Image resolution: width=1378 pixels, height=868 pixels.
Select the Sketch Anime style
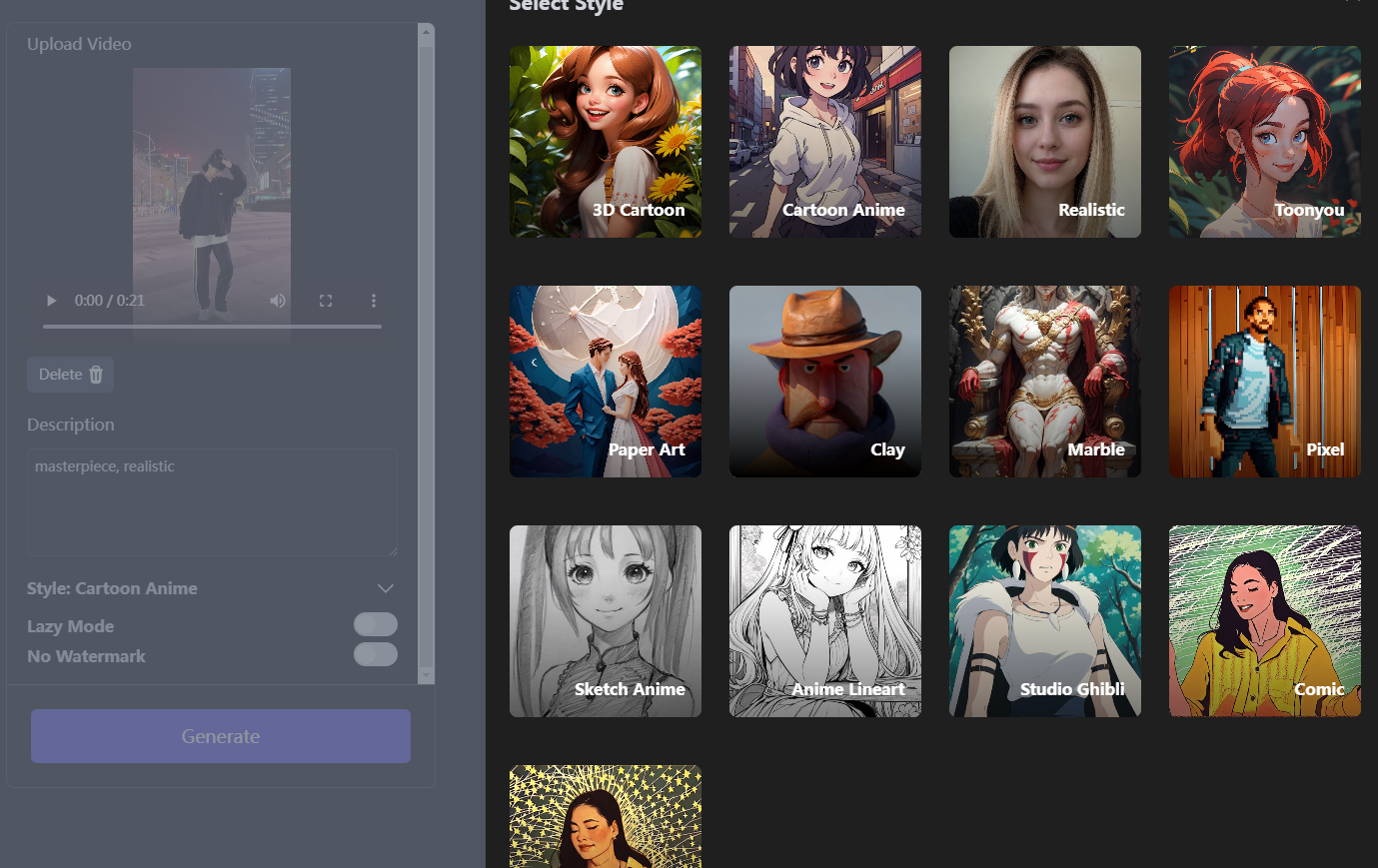point(606,621)
